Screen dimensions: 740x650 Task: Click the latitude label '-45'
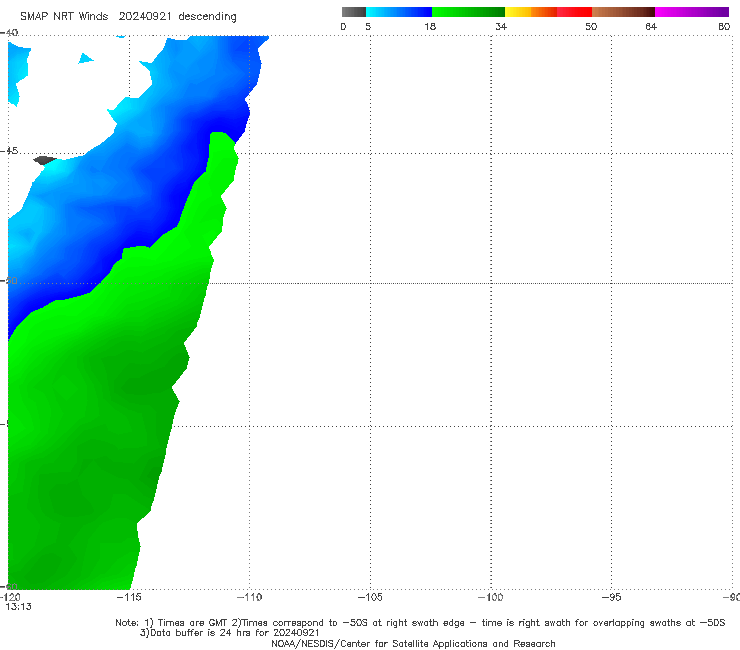(x=9, y=151)
